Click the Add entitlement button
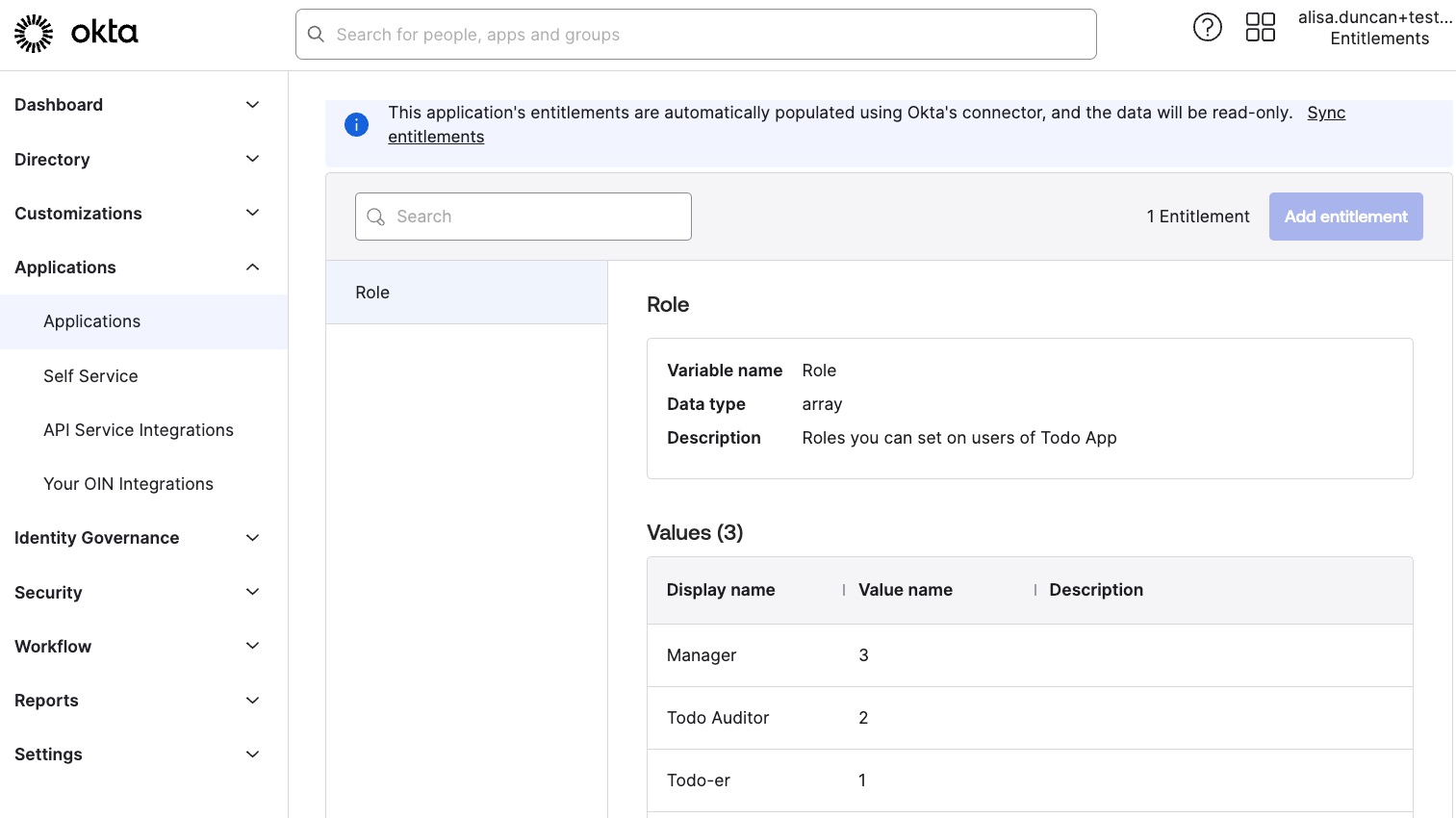Viewport: 1456px width, 818px height. tap(1345, 217)
